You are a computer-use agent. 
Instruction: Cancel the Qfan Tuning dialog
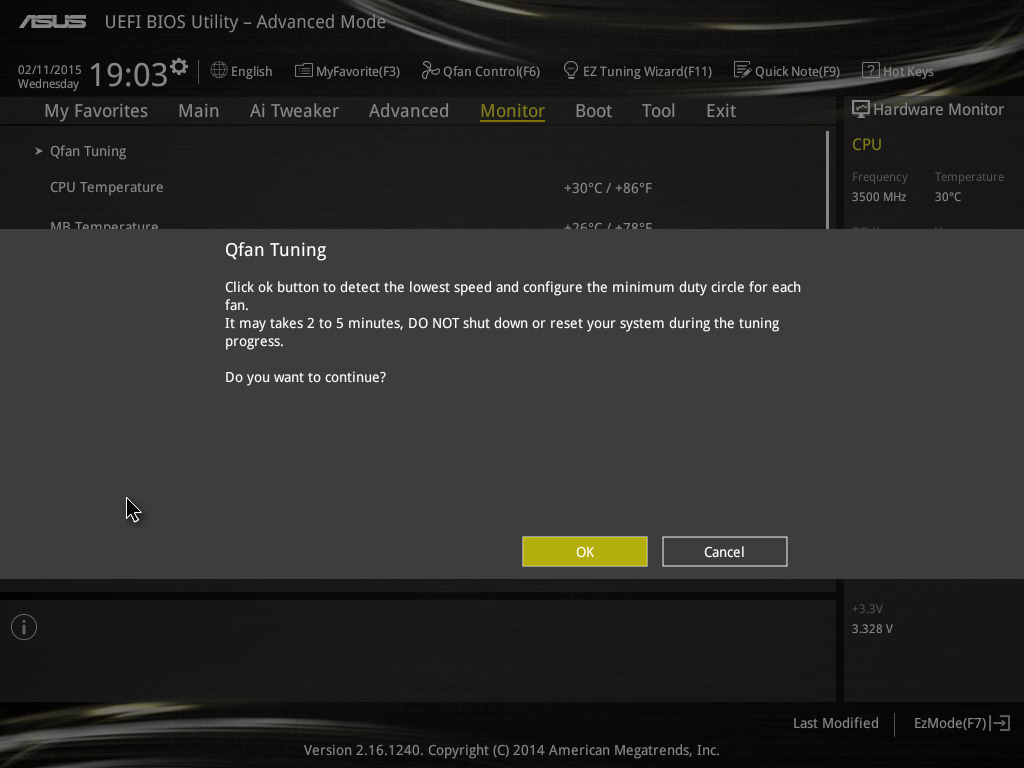[724, 552]
